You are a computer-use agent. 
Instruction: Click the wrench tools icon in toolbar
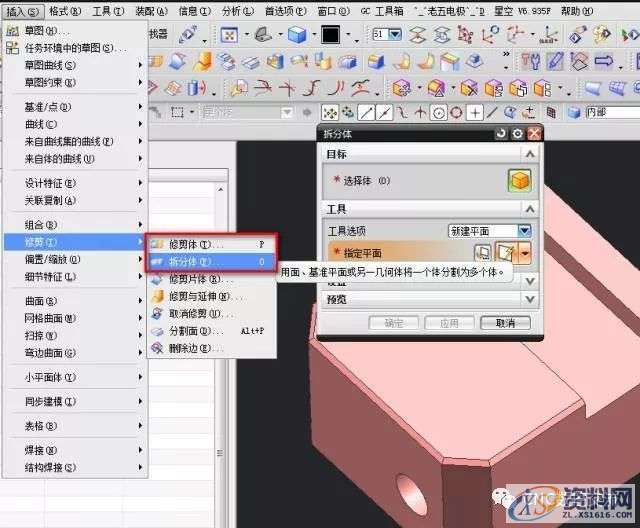click(x=531, y=62)
